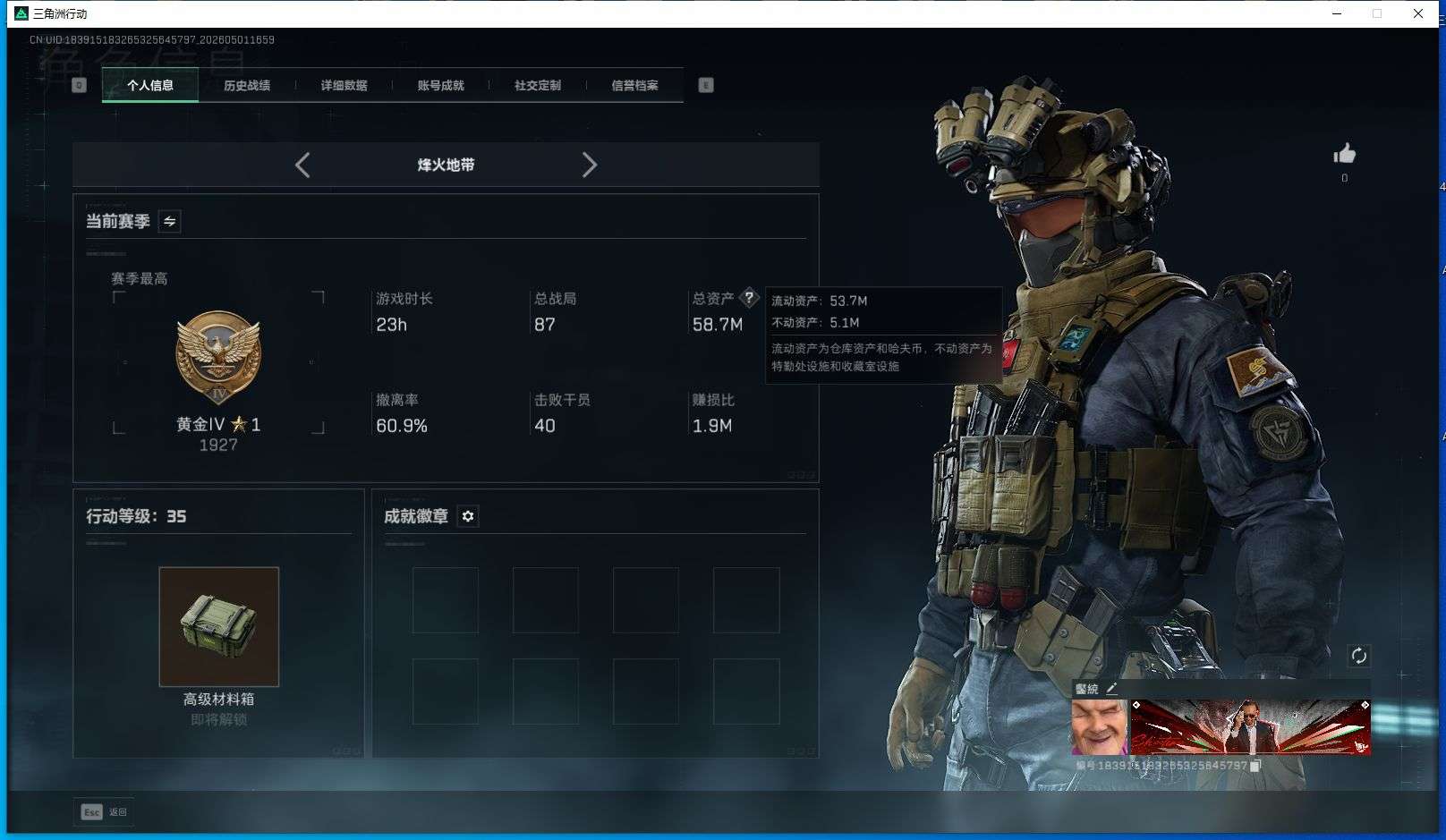Click the 赛季最高 label
The image size is (1446, 840).
pyautogui.click(x=139, y=278)
